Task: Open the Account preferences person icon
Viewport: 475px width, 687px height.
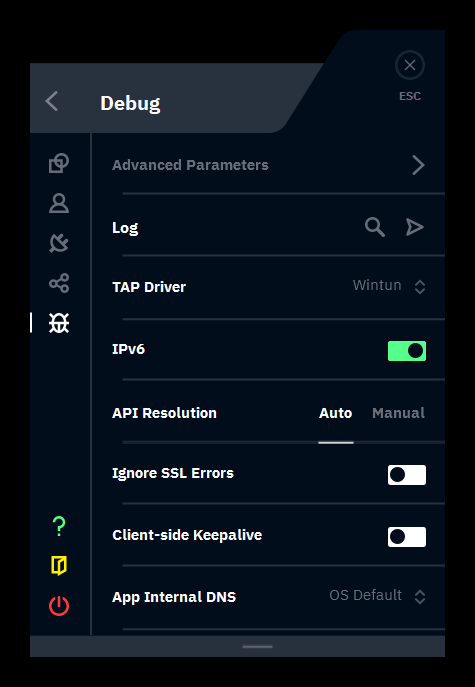Action: click(59, 203)
